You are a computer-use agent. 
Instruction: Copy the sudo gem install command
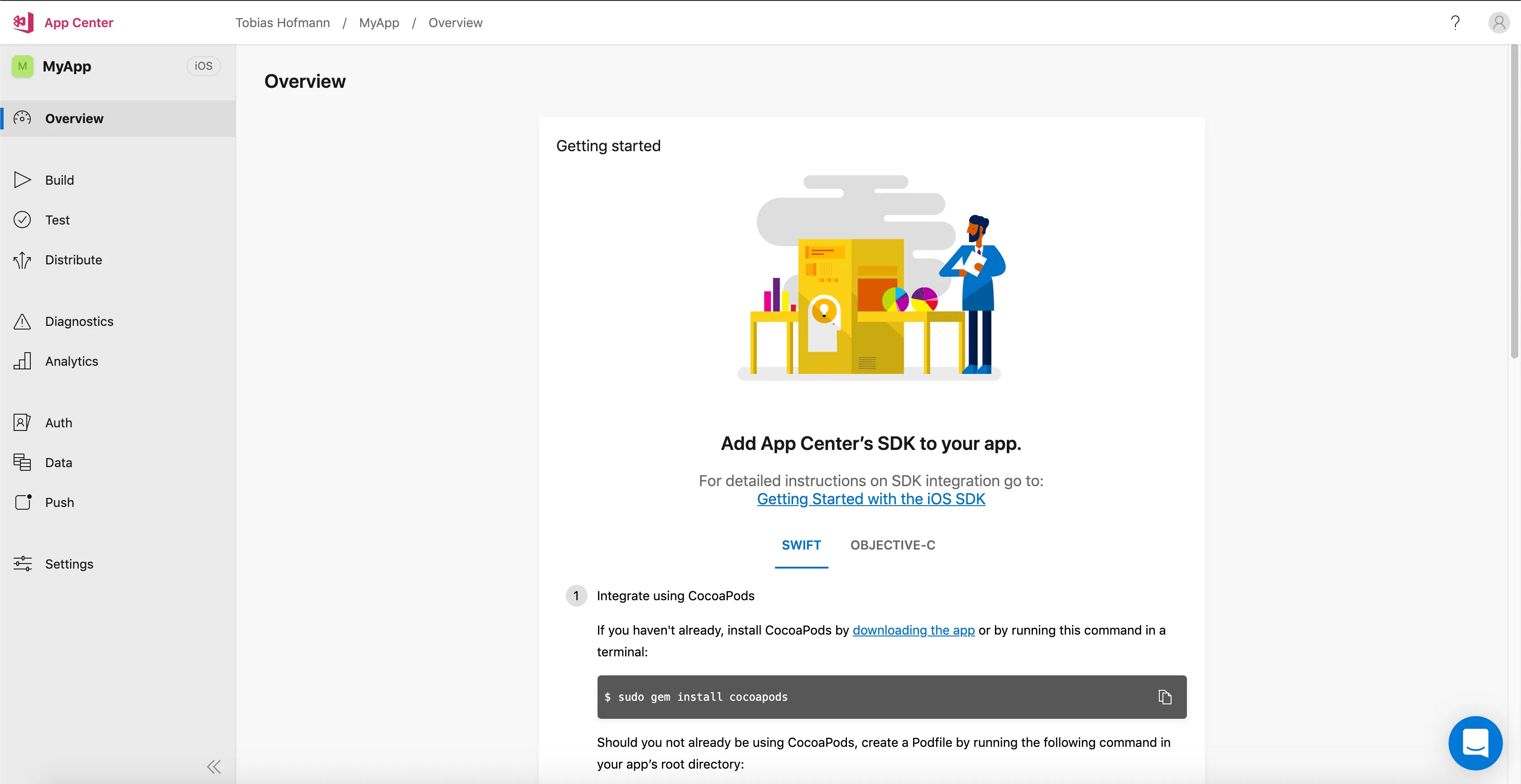coord(1164,697)
